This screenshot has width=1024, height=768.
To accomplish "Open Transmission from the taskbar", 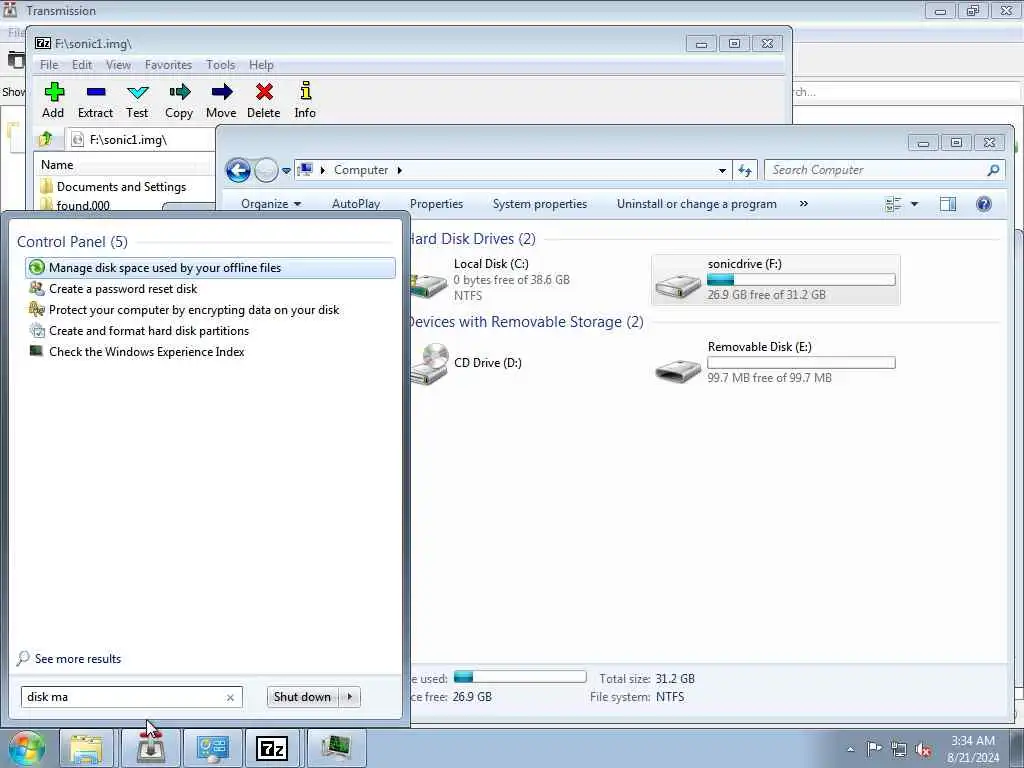I will pyautogui.click(x=150, y=748).
